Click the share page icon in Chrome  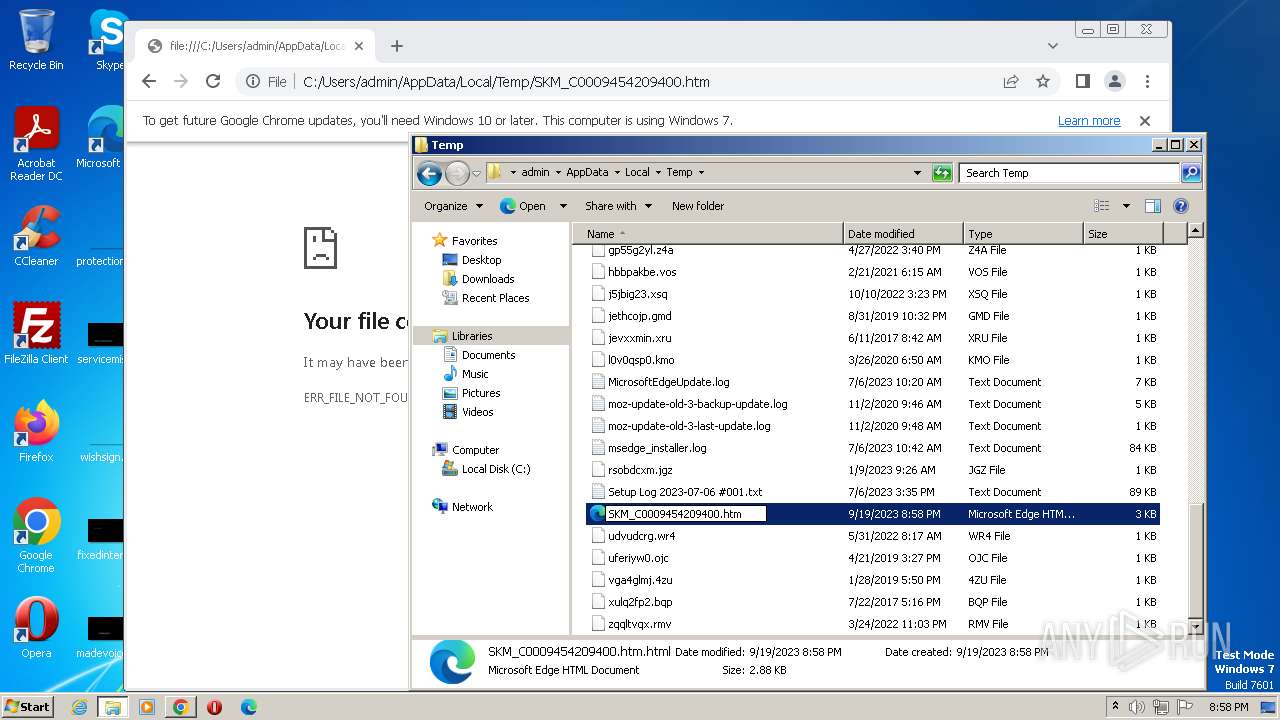pos(1011,81)
